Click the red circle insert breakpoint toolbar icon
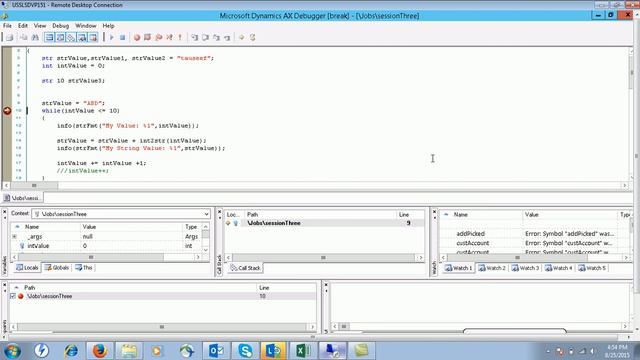Viewport: 640px width, 360px height. pos(137,38)
